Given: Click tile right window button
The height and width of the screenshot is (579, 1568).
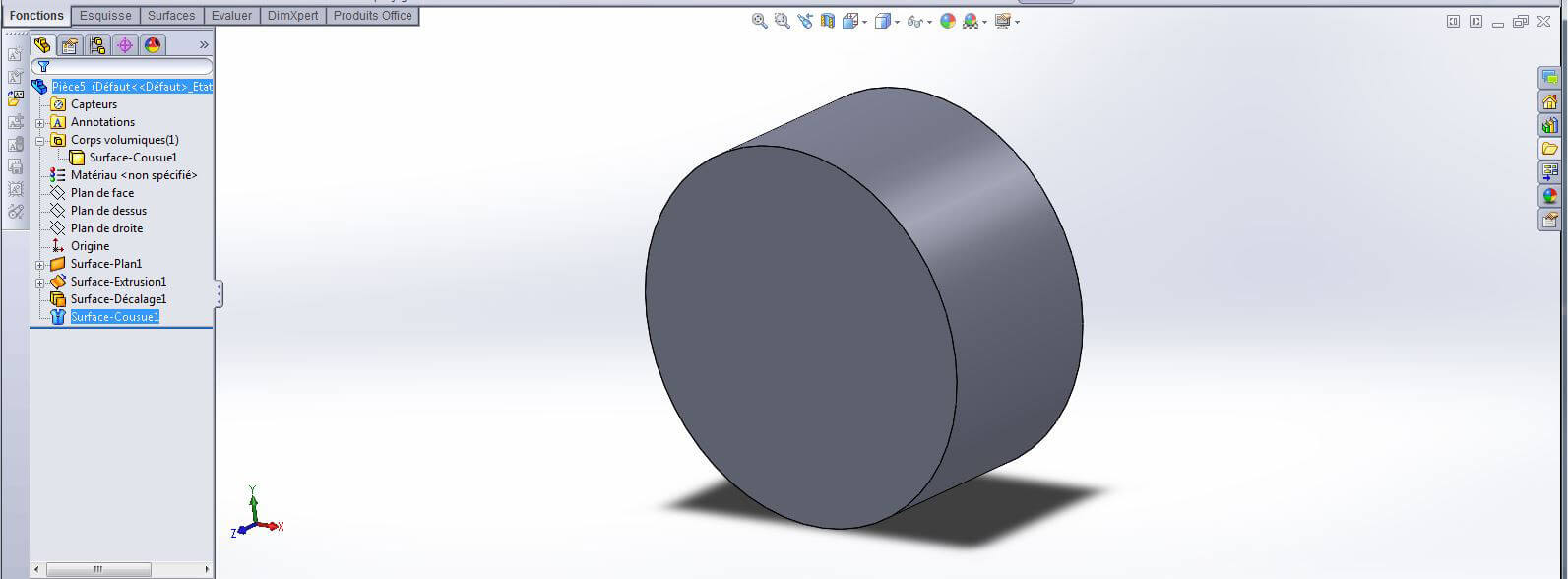Looking at the screenshot, I should tap(1475, 22).
